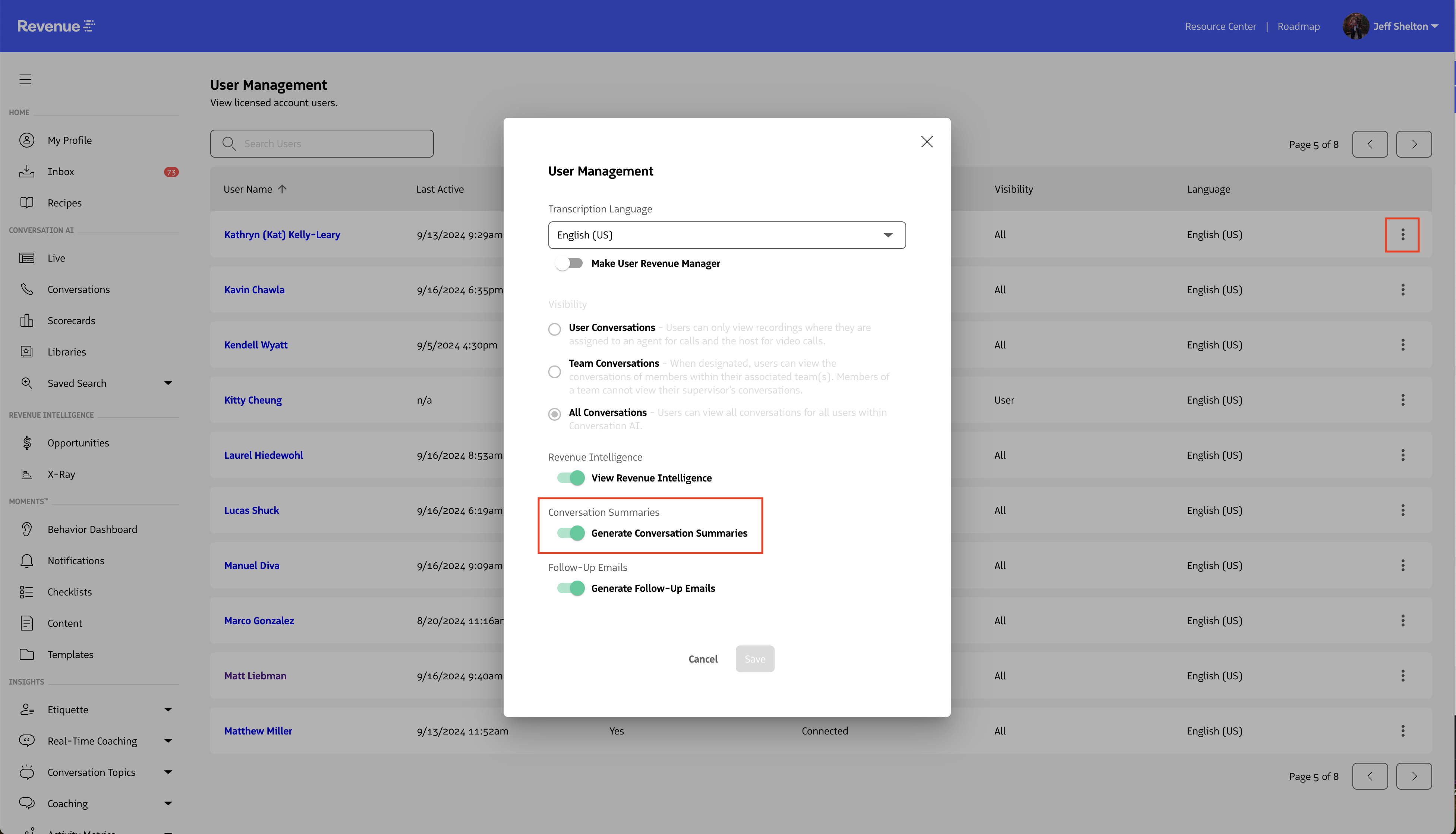The height and width of the screenshot is (834, 1456).
Task: Select the Scorecards icon
Action: click(x=27, y=320)
